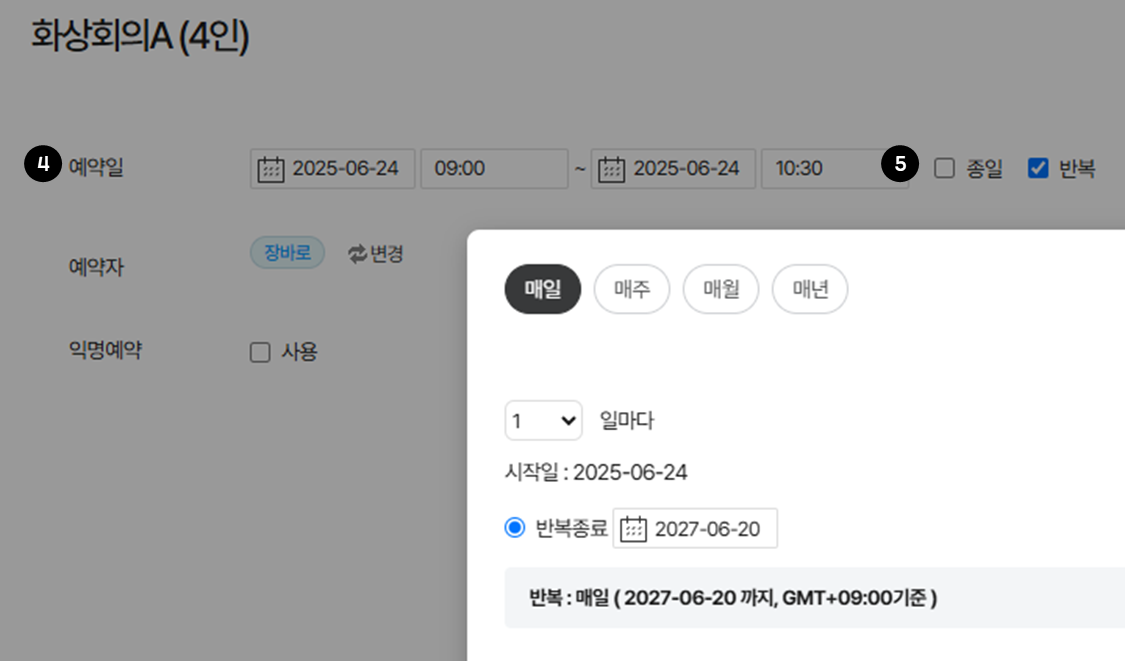Screen dimensions: 1125x661
Task: Click the end date calendar icon
Action: 612,169
